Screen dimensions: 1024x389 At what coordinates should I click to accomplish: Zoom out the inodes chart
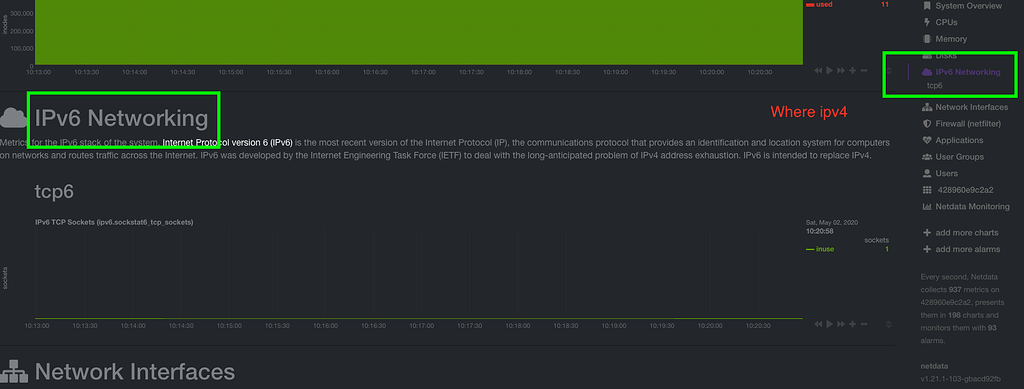coord(864,70)
